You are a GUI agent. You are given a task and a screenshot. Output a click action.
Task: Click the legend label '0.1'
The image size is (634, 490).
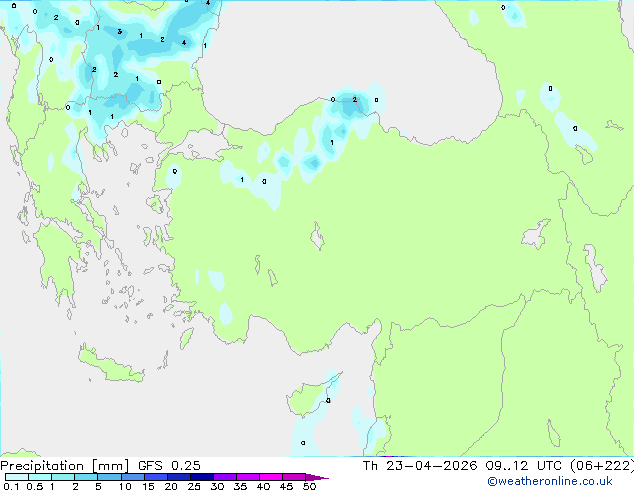coord(11,486)
